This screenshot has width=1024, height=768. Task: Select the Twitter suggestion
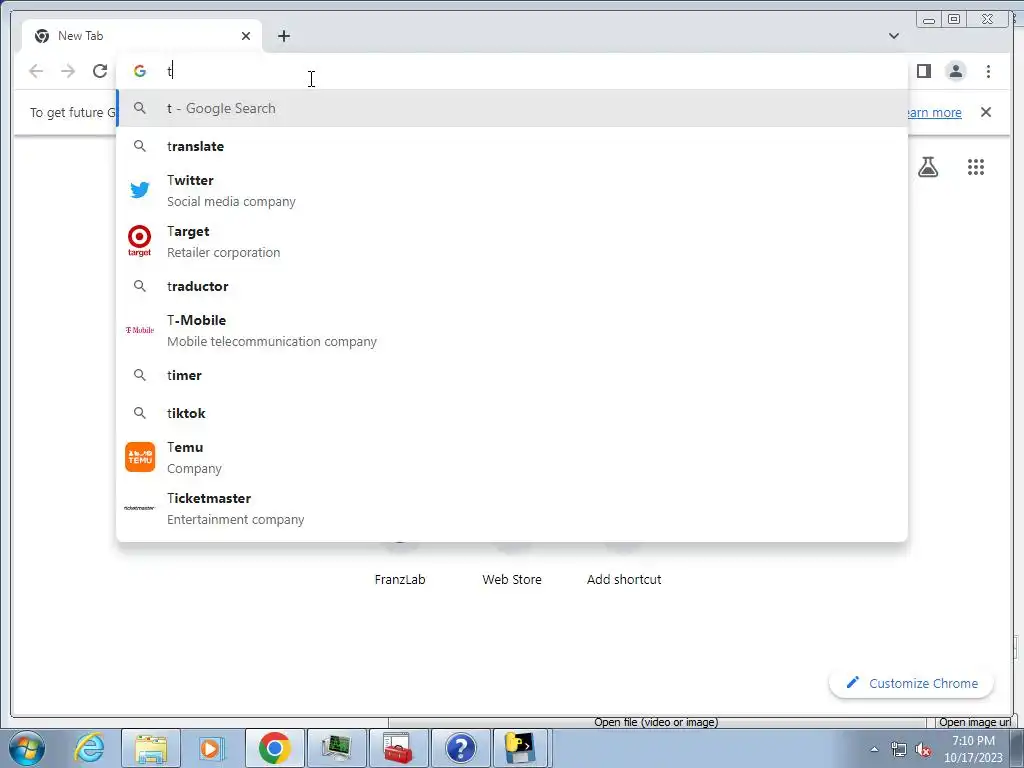[x=512, y=191]
